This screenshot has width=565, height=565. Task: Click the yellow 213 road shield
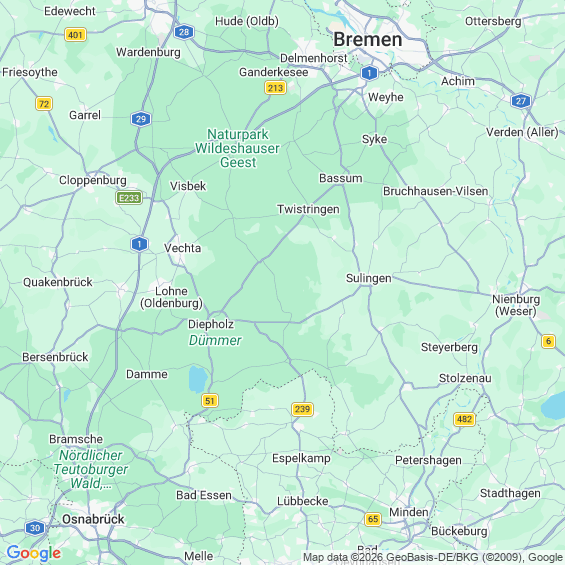[x=275, y=88]
